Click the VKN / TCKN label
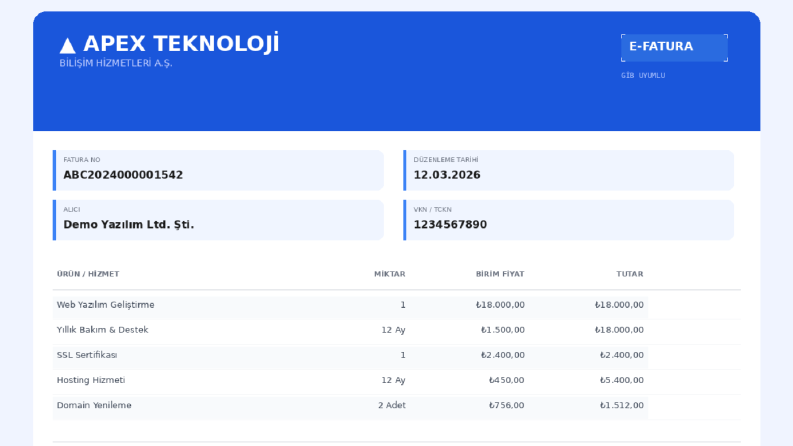This screenshot has height=446, width=793. [432, 209]
